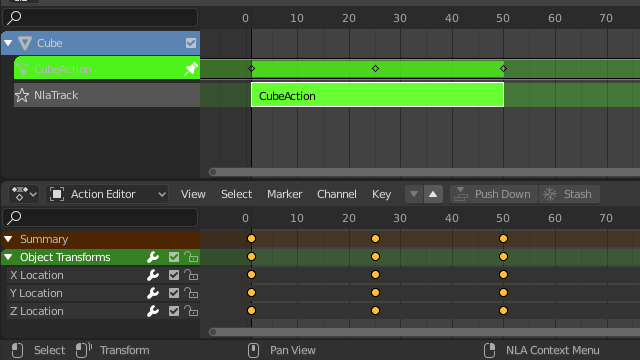Click the wrench icon for X Location
The image size is (640, 360).
point(153,275)
